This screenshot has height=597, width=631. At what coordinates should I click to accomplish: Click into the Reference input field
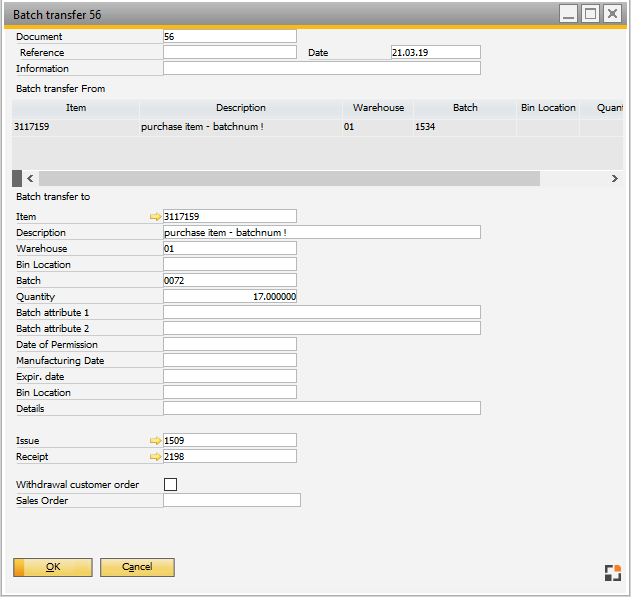pyautogui.click(x=230, y=52)
